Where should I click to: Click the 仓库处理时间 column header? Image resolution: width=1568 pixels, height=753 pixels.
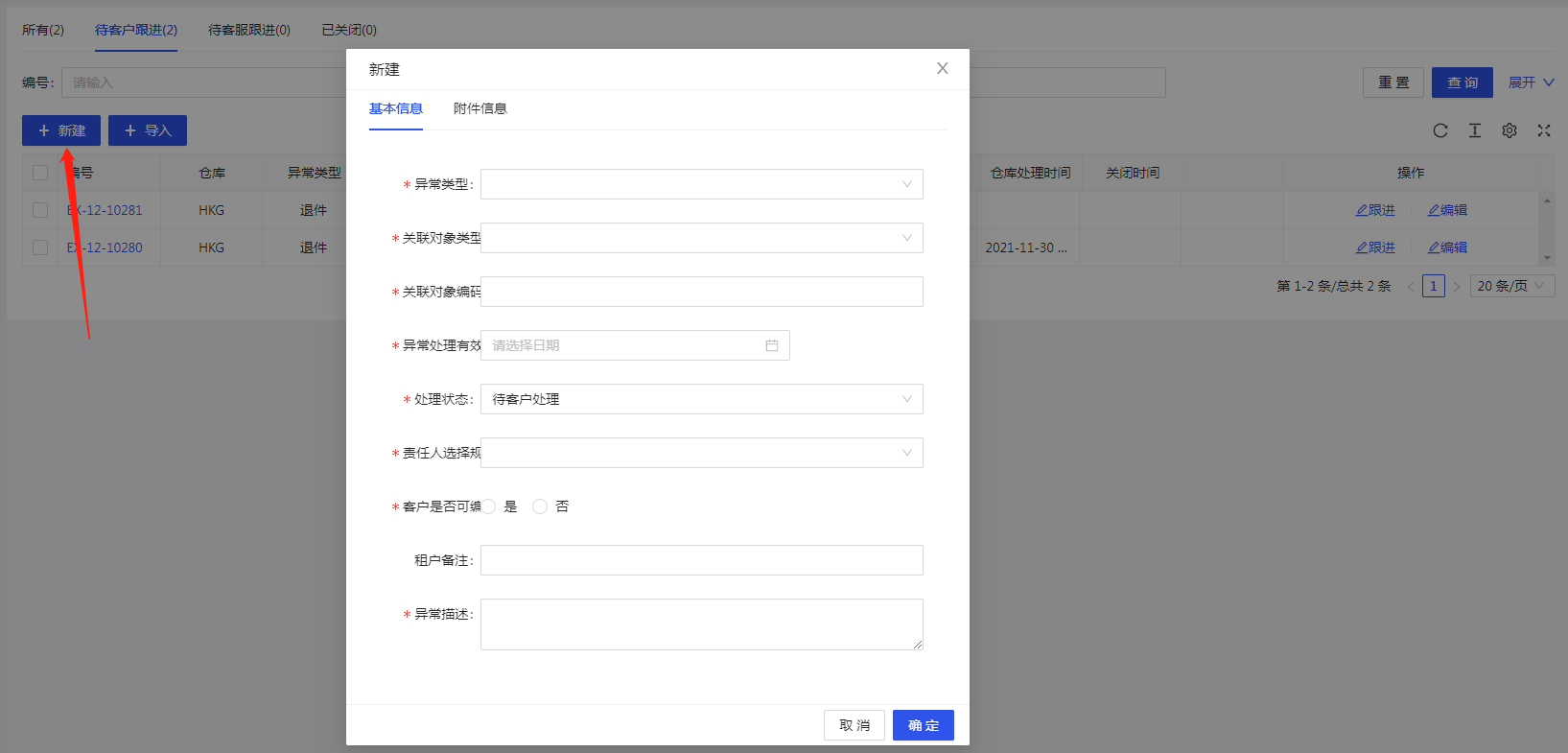click(1030, 173)
